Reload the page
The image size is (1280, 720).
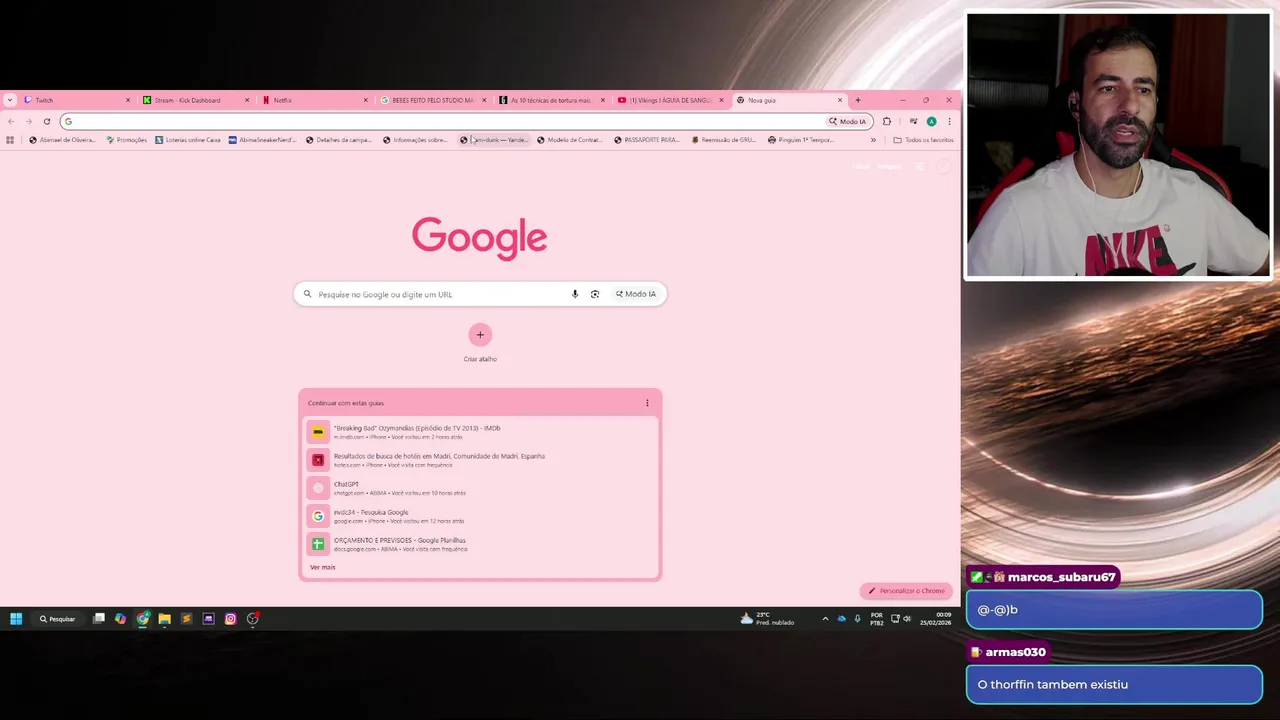[x=46, y=121]
